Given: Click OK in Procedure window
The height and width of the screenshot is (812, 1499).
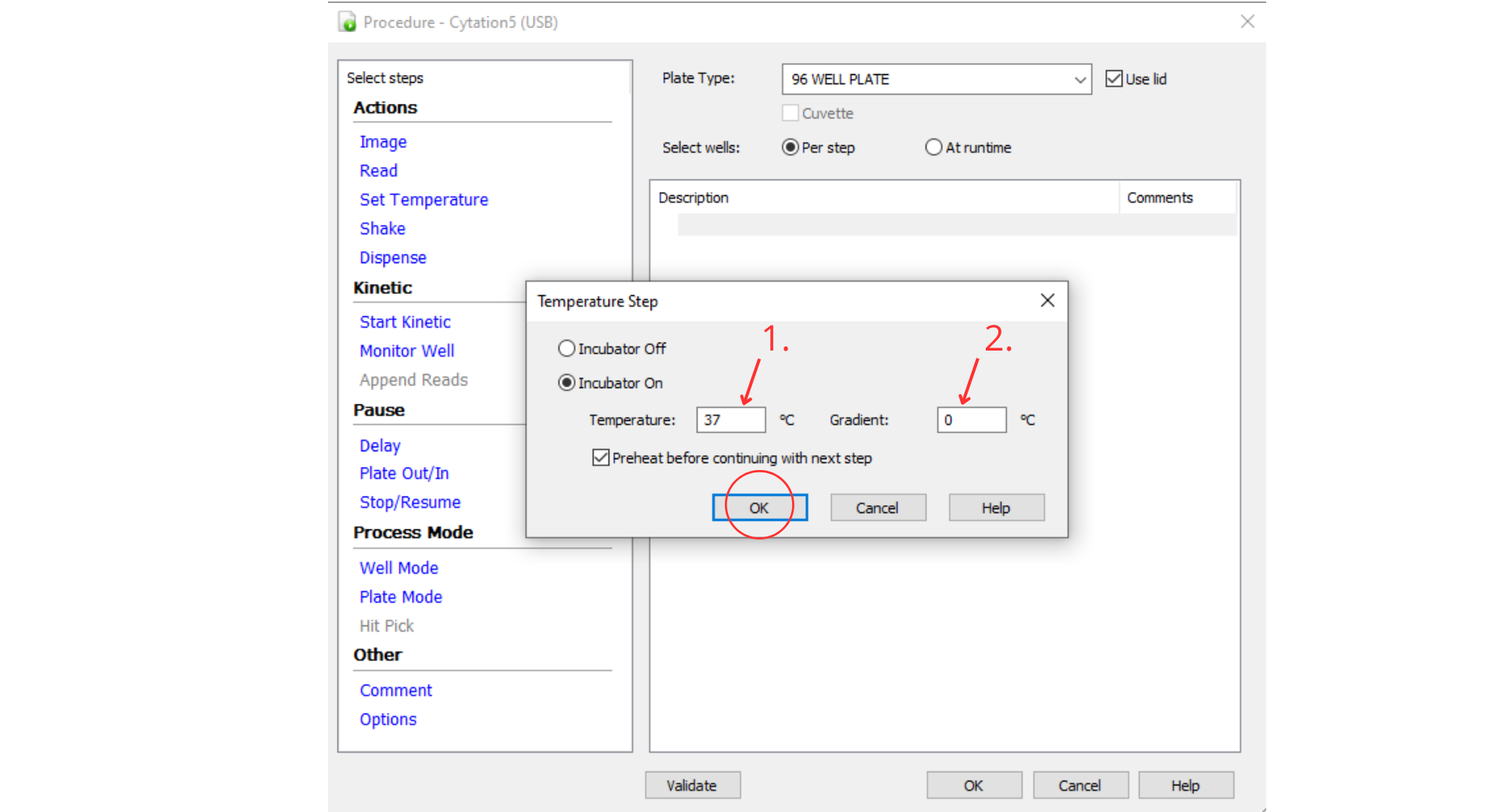Looking at the screenshot, I should (974, 785).
